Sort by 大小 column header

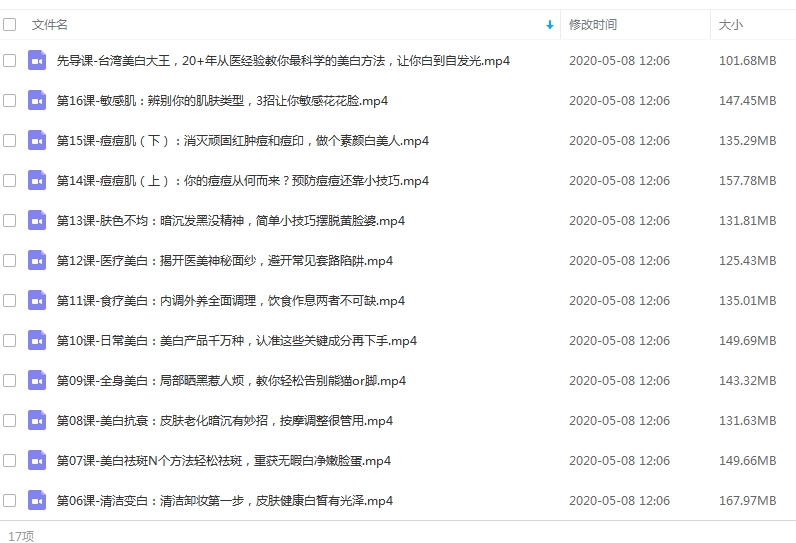[731, 24]
